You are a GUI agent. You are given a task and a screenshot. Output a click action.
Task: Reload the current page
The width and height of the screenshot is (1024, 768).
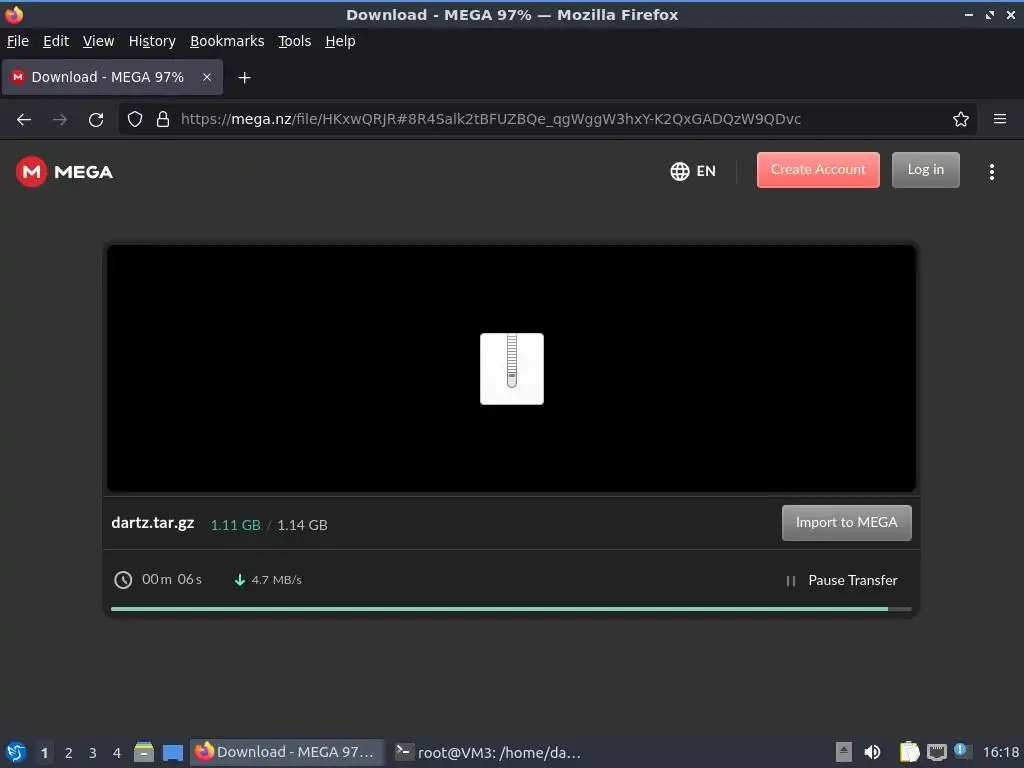point(96,120)
